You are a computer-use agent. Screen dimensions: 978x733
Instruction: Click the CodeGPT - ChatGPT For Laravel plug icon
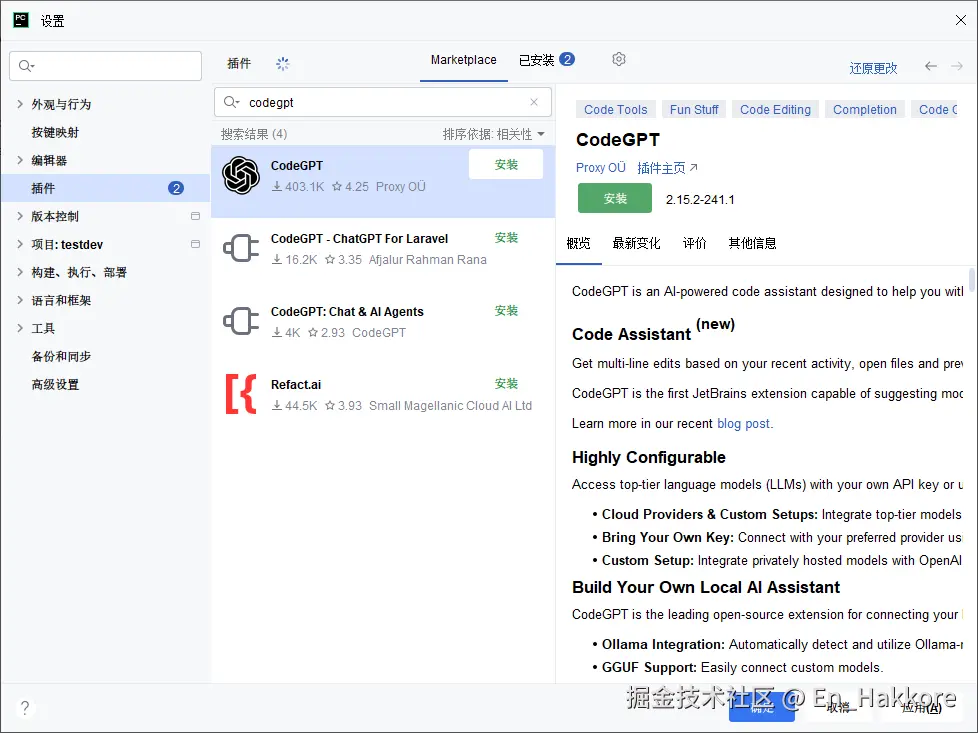pos(241,248)
